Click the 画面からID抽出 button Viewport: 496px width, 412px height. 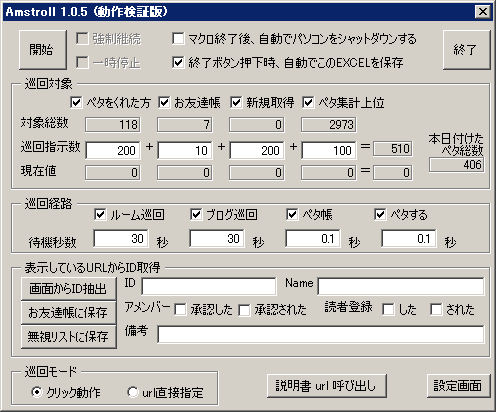point(69,289)
